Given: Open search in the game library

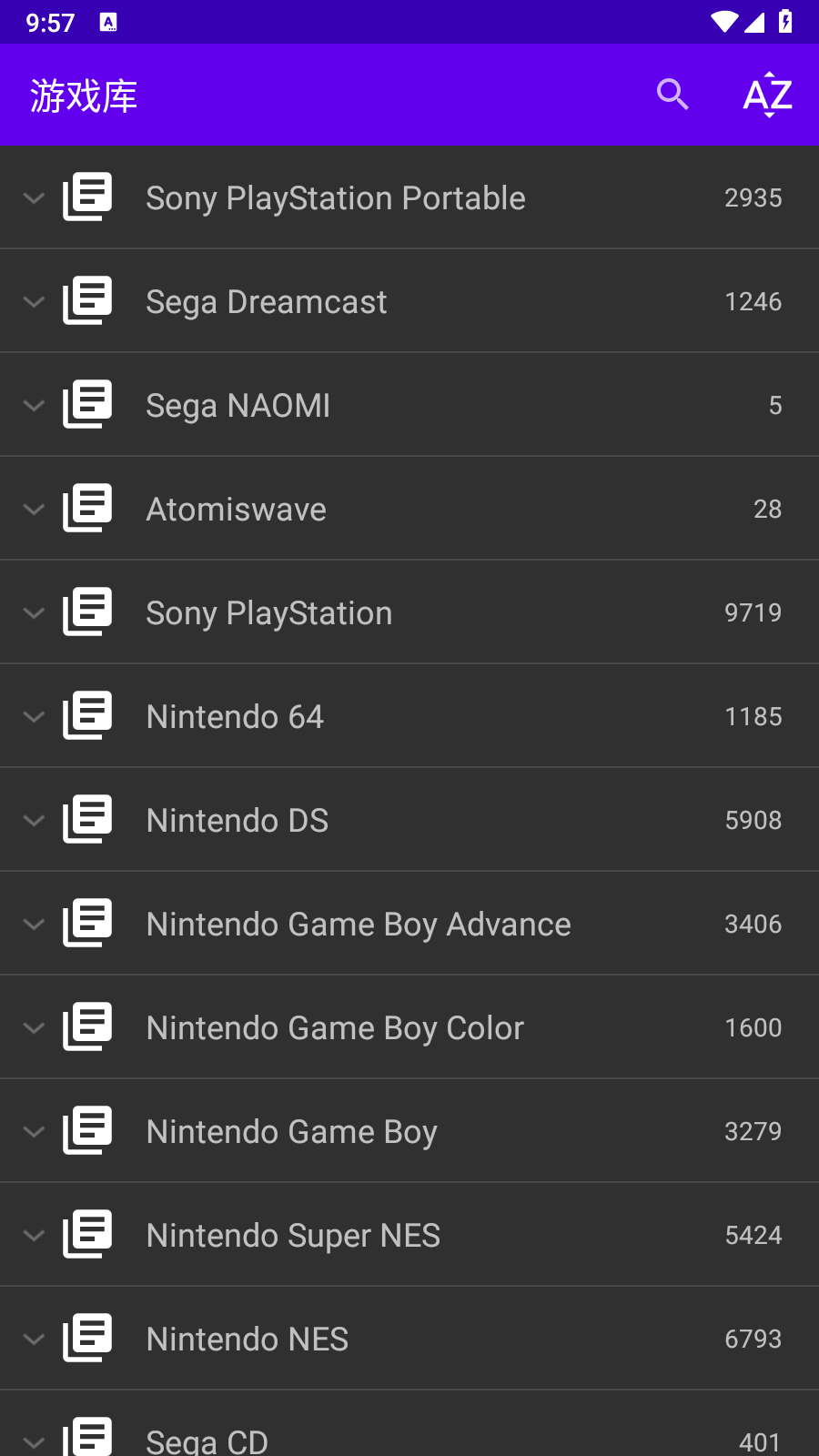Looking at the screenshot, I should pos(672,94).
